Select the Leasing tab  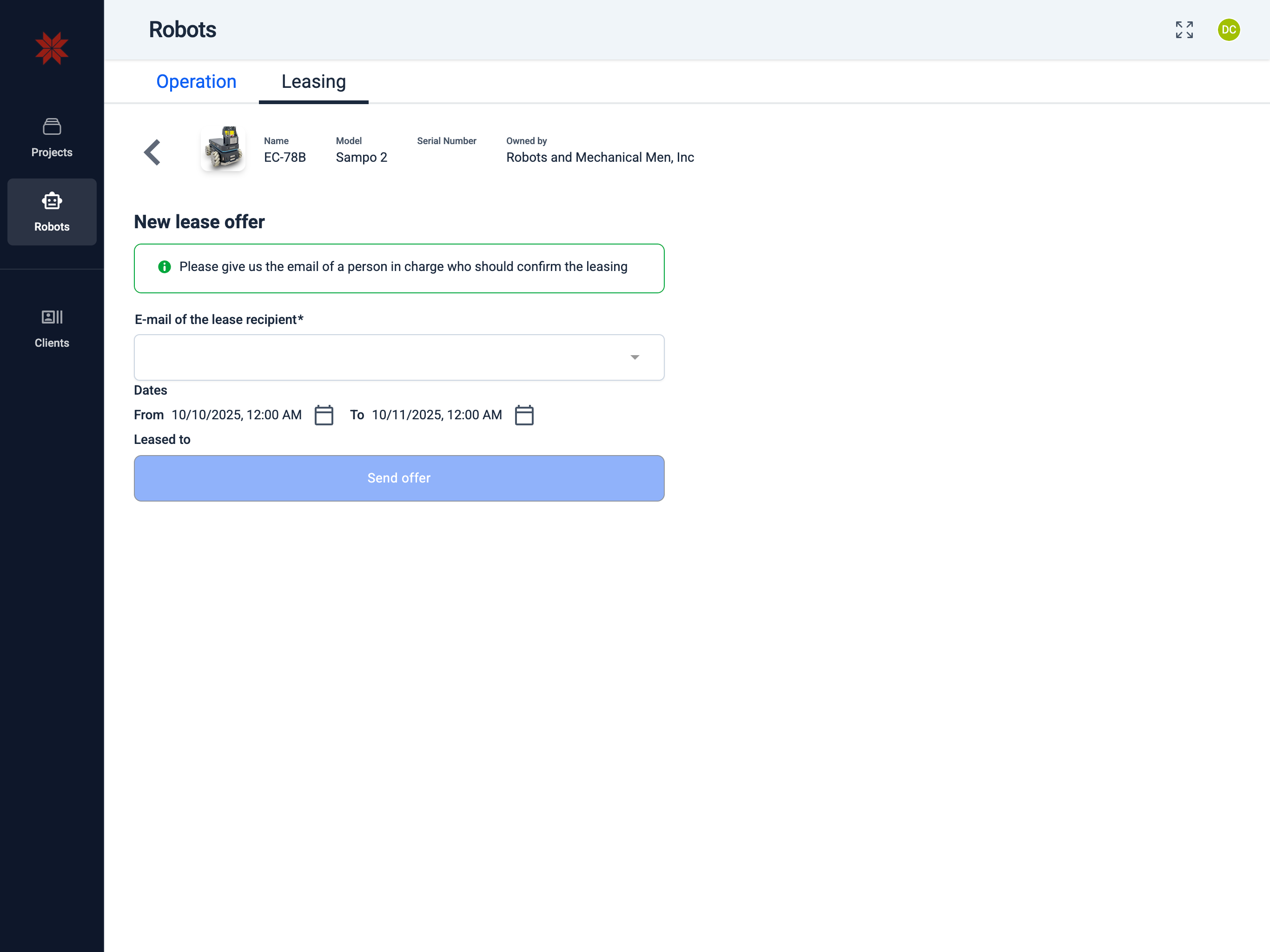pyautogui.click(x=313, y=81)
